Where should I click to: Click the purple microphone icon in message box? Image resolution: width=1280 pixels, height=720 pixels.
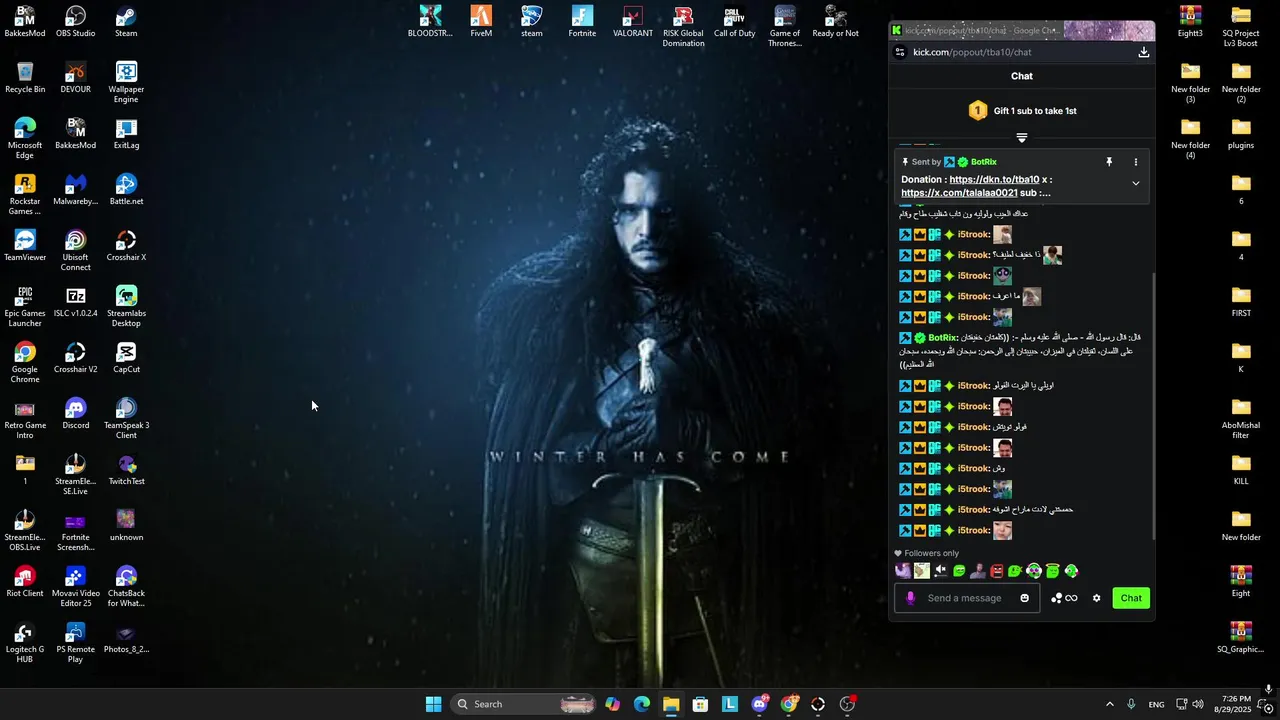[910, 598]
